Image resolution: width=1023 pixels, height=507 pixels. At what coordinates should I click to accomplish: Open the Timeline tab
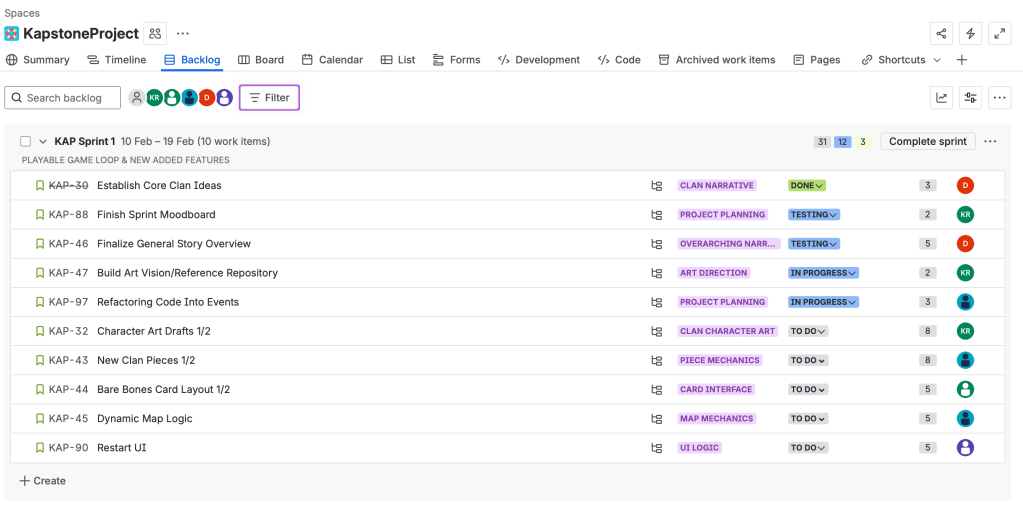(117, 60)
